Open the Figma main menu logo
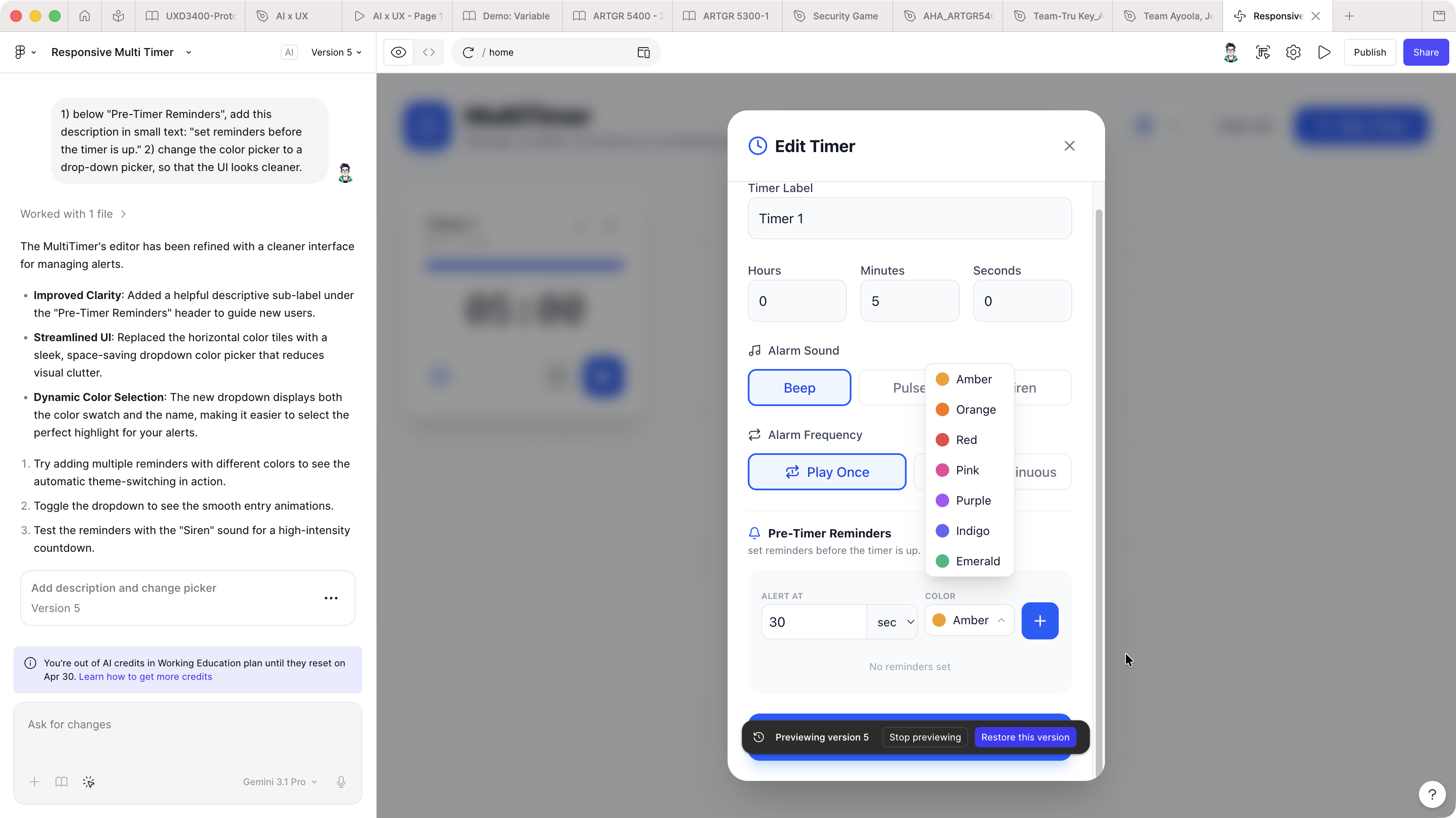 (x=20, y=52)
